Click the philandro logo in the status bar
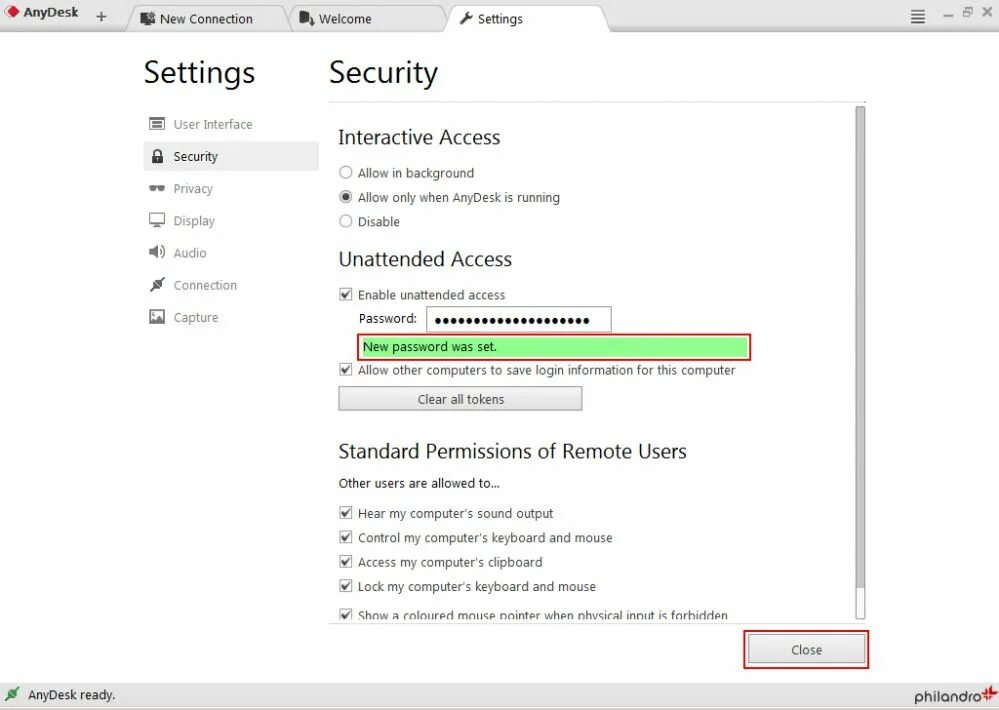 pyautogui.click(x=955, y=695)
